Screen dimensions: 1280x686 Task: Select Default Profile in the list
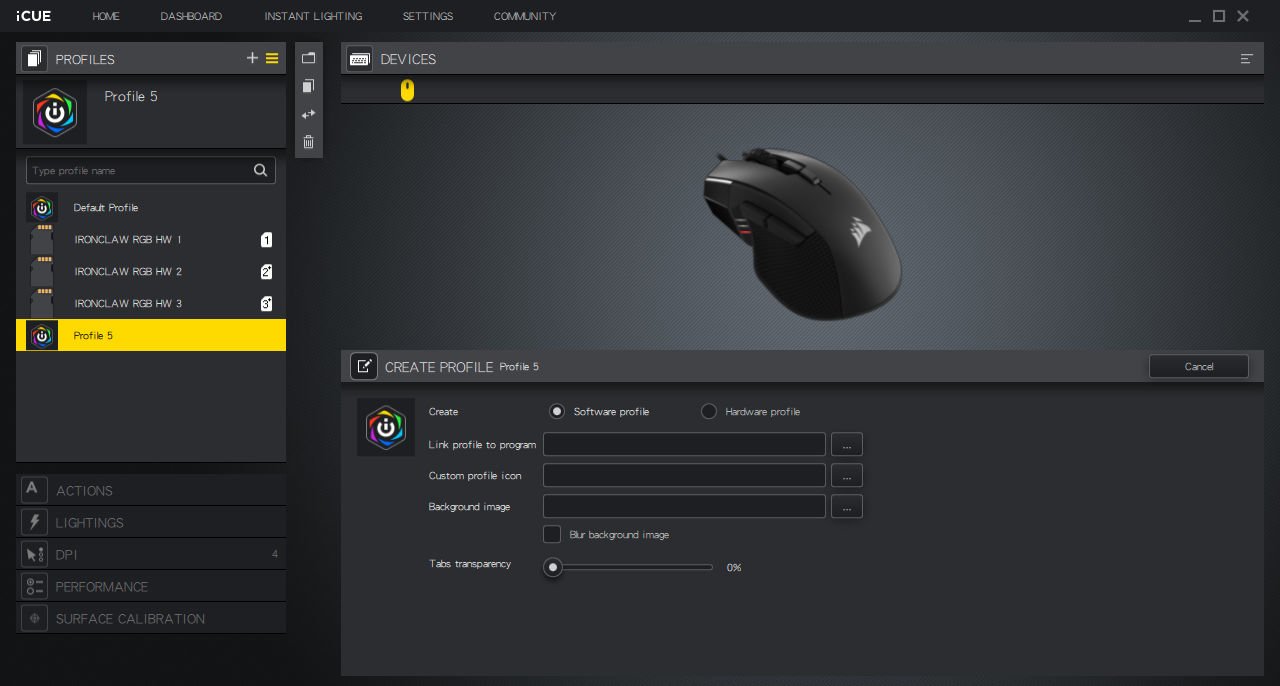[x=151, y=208]
